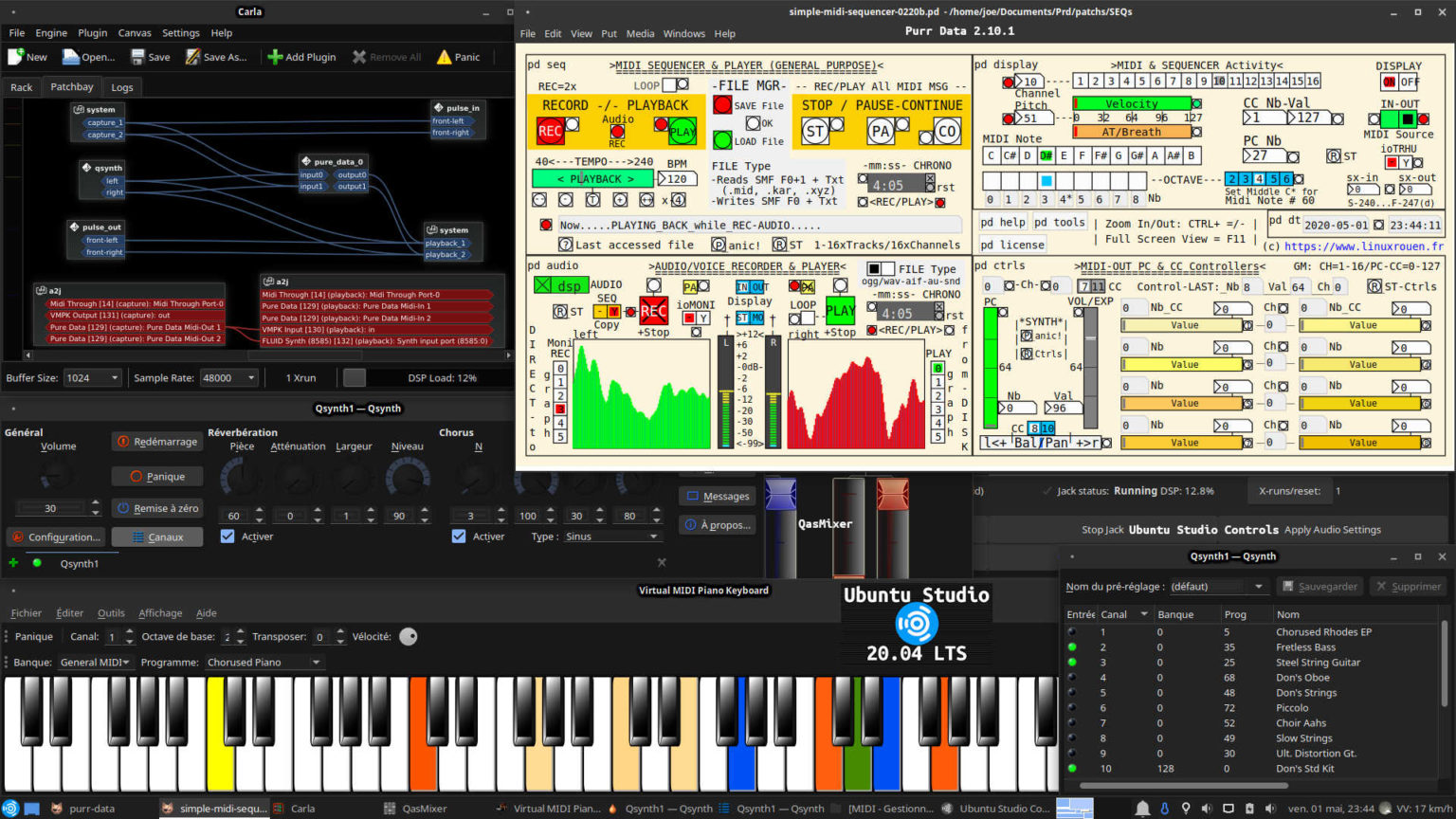The width and height of the screenshot is (1456, 819).
Task: Open Buffer Size dropdown in Carla
Action: [92, 377]
